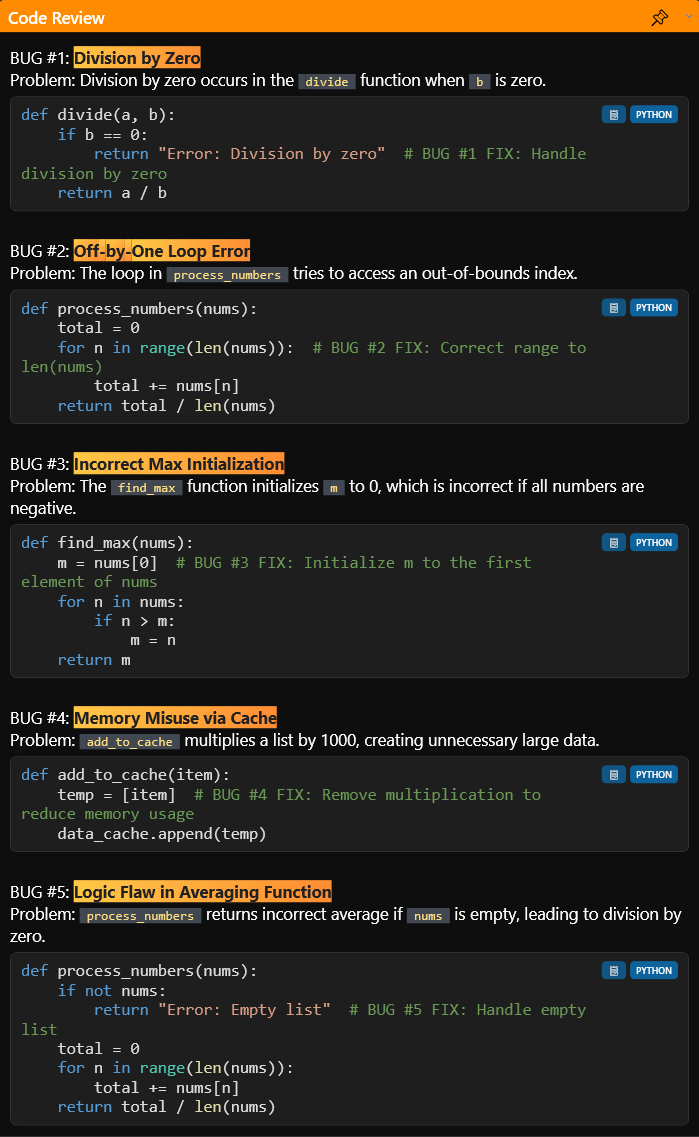Click the 'BUG #1:' label
699x1137 pixels.
(39, 58)
